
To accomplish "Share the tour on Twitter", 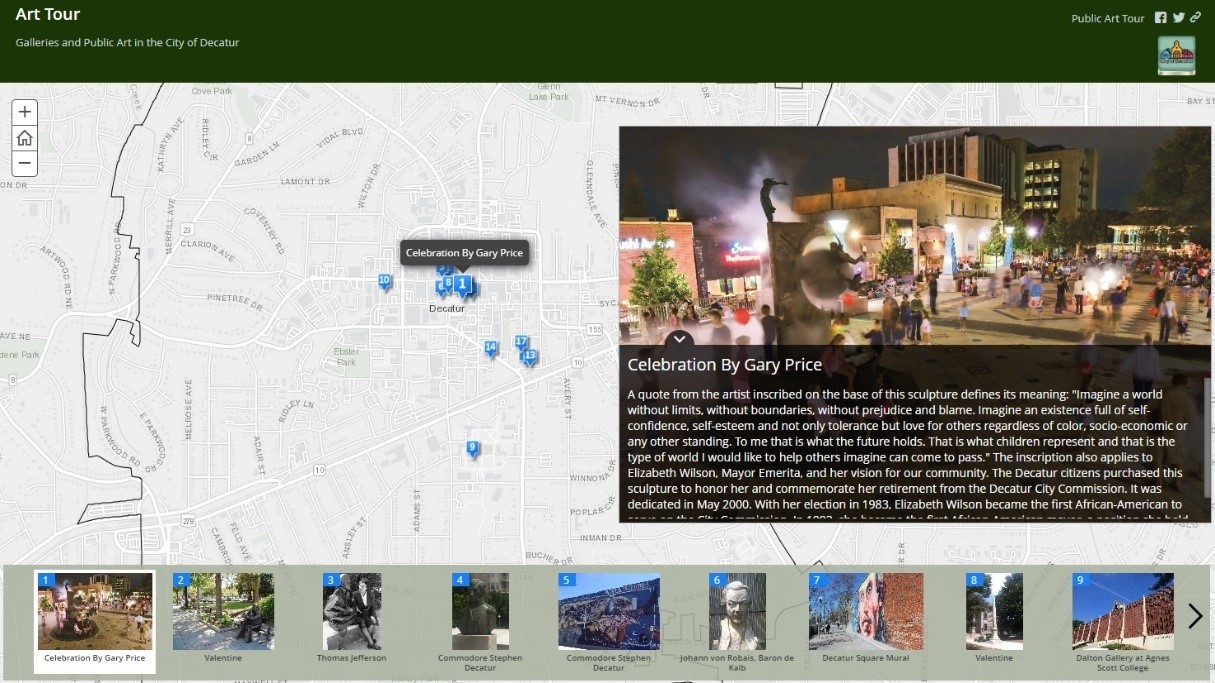I will 1179,18.
